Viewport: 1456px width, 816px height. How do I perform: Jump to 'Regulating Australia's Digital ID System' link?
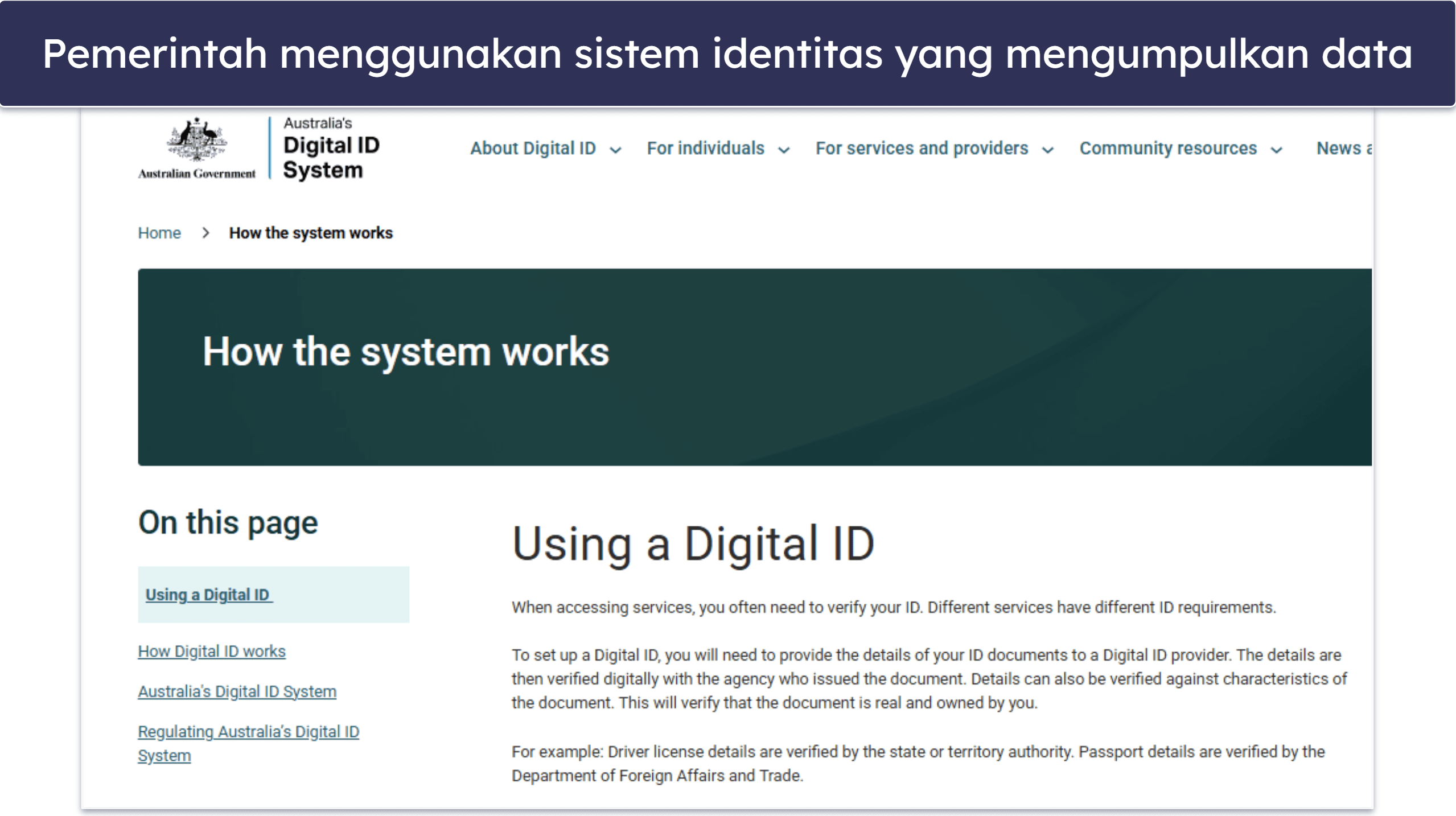point(248,744)
